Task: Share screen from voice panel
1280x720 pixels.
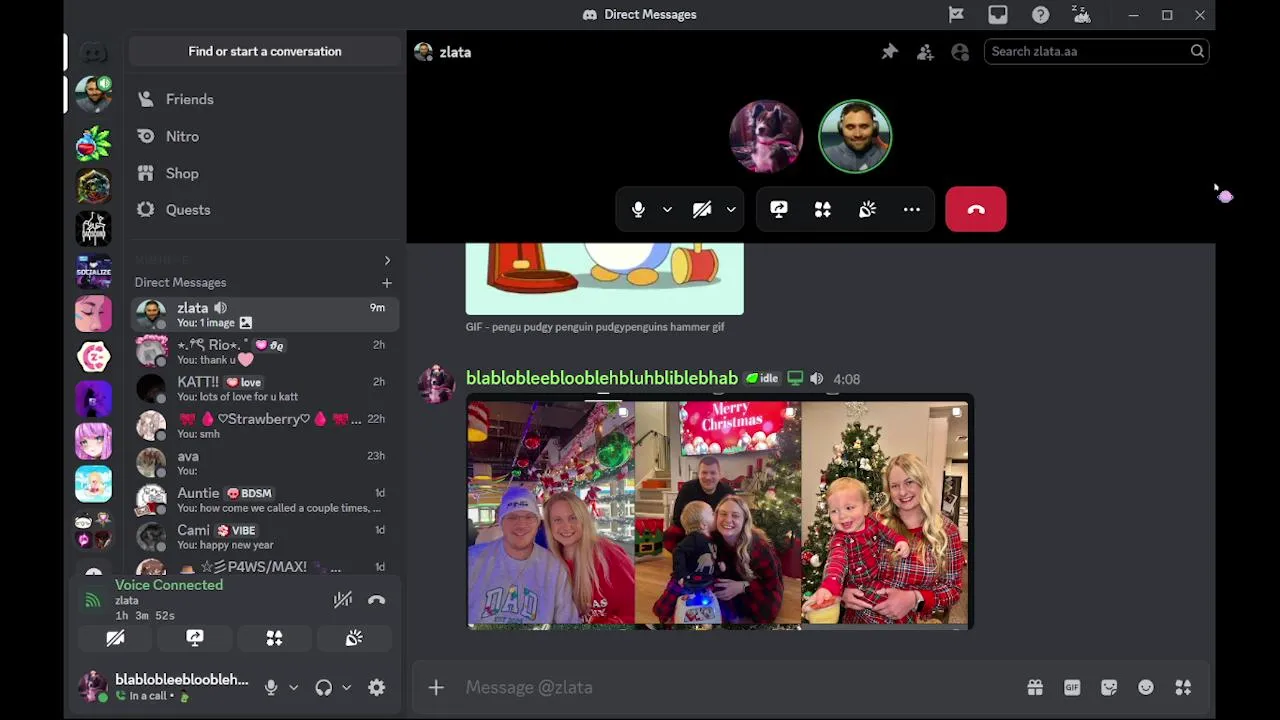Action: [x=195, y=638]
